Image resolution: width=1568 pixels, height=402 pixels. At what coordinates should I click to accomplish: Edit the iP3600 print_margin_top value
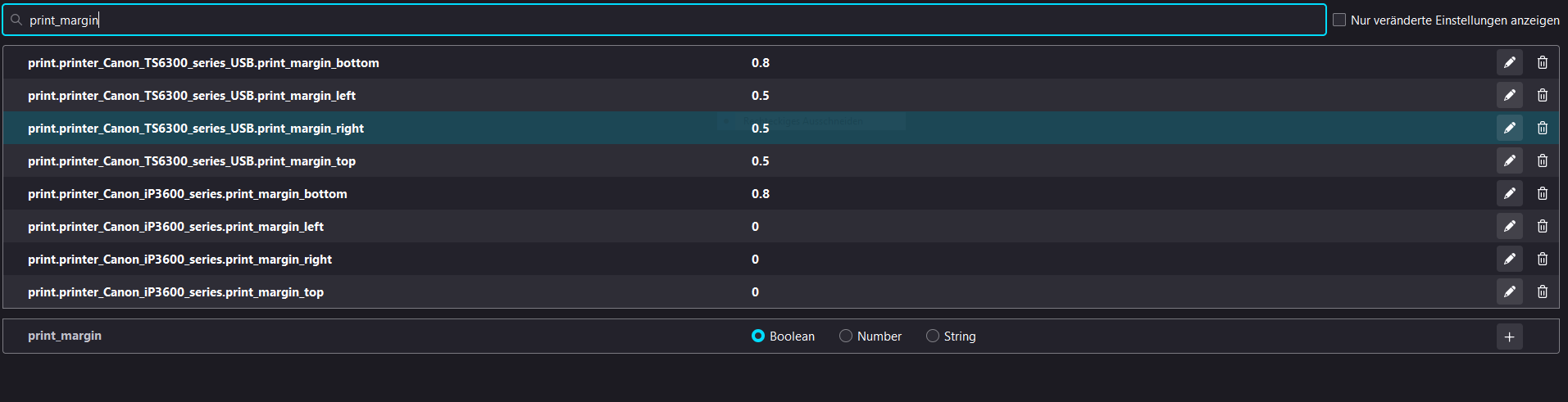click(x=1509, y=291)
